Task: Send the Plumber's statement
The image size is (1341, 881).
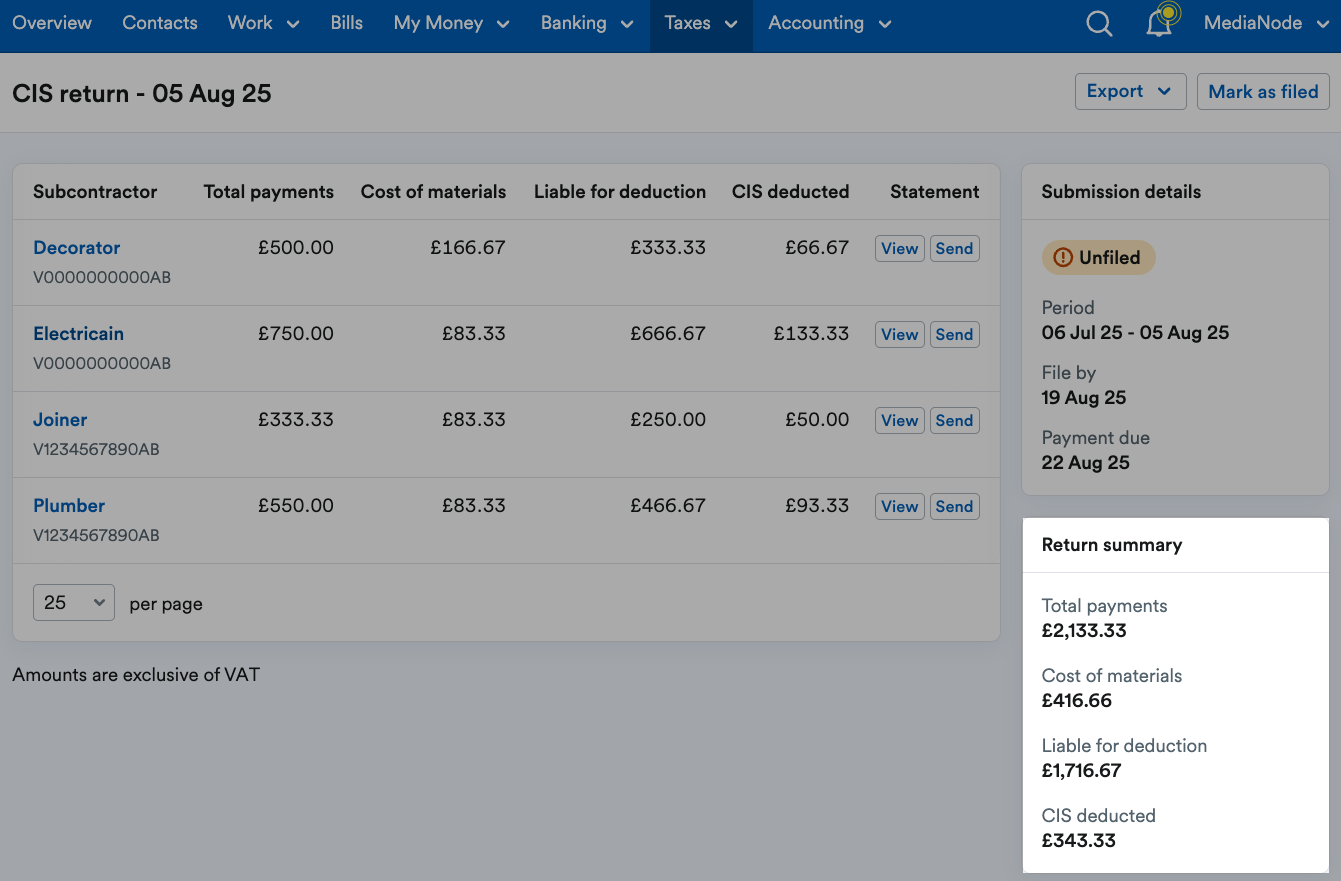Action: click(x=954, y=506)
